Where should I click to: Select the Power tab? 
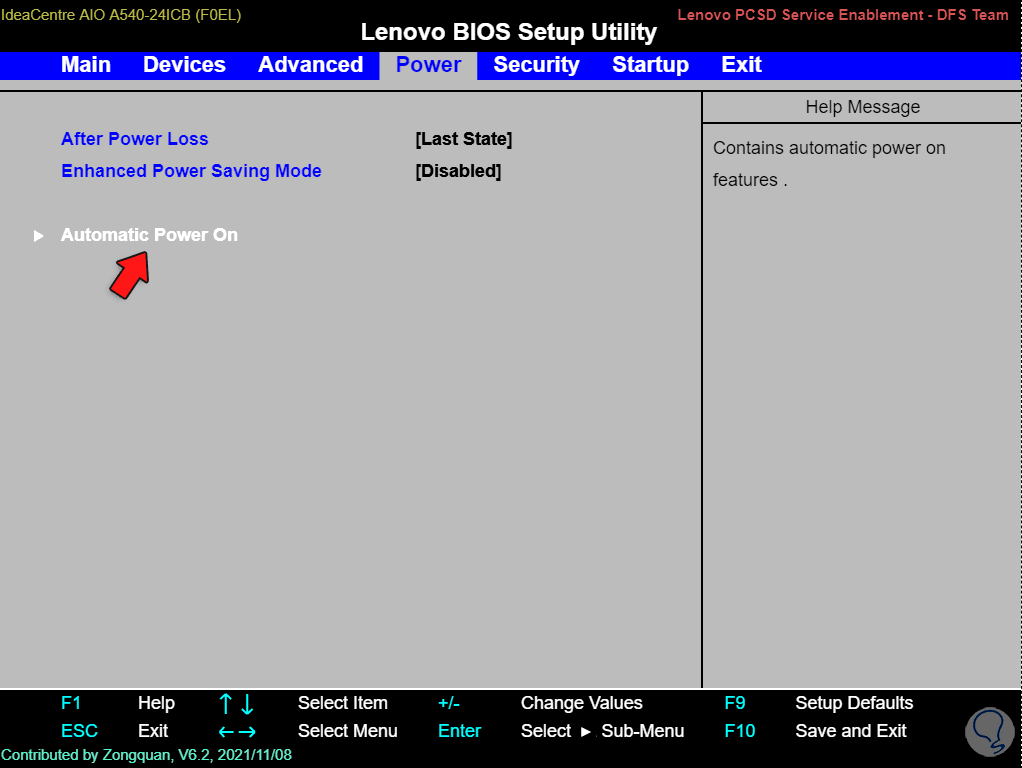coord(428,65)
